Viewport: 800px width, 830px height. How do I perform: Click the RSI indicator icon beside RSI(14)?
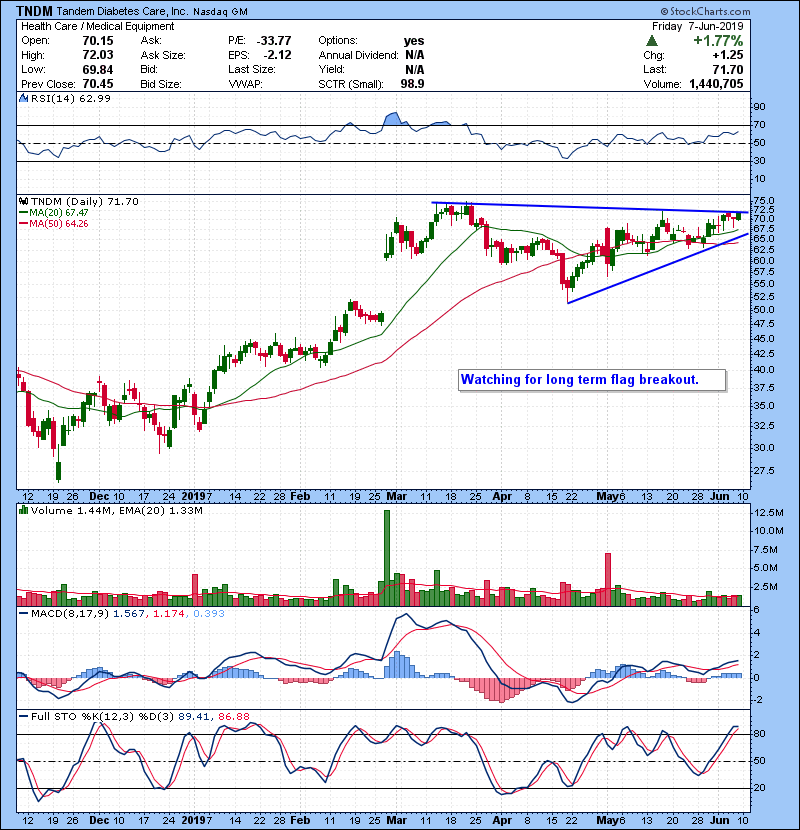(23, 98)
